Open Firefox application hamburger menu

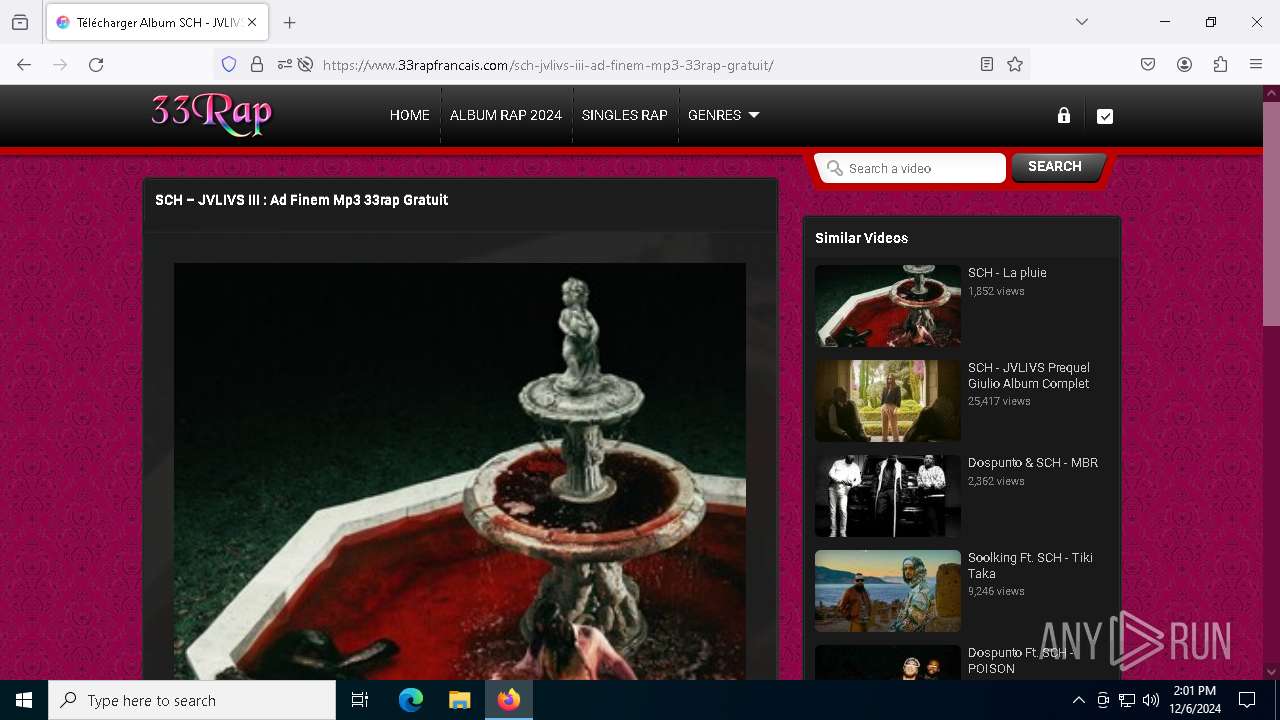[1256, 64]
